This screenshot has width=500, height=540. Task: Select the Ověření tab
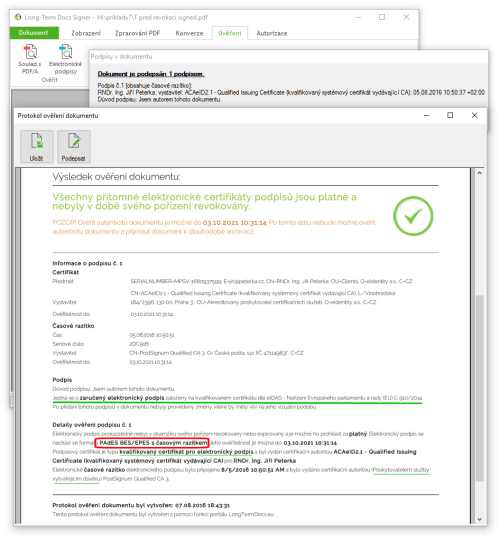[x=230, y=33]
